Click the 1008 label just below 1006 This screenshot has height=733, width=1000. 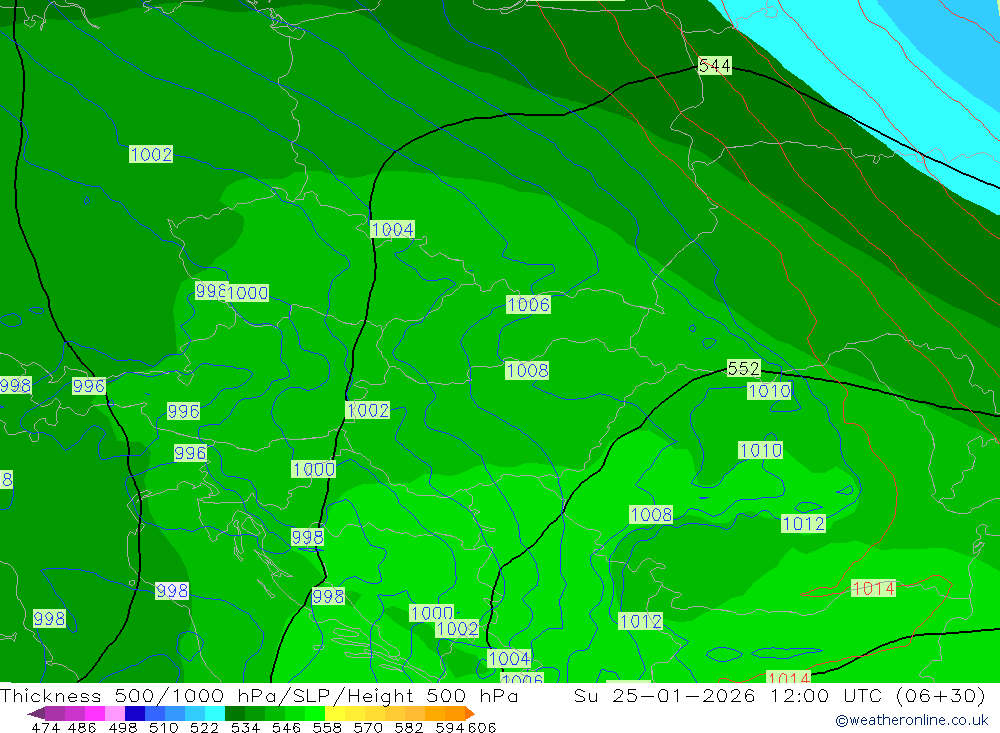pyautogui.click(x=527, y=370)
